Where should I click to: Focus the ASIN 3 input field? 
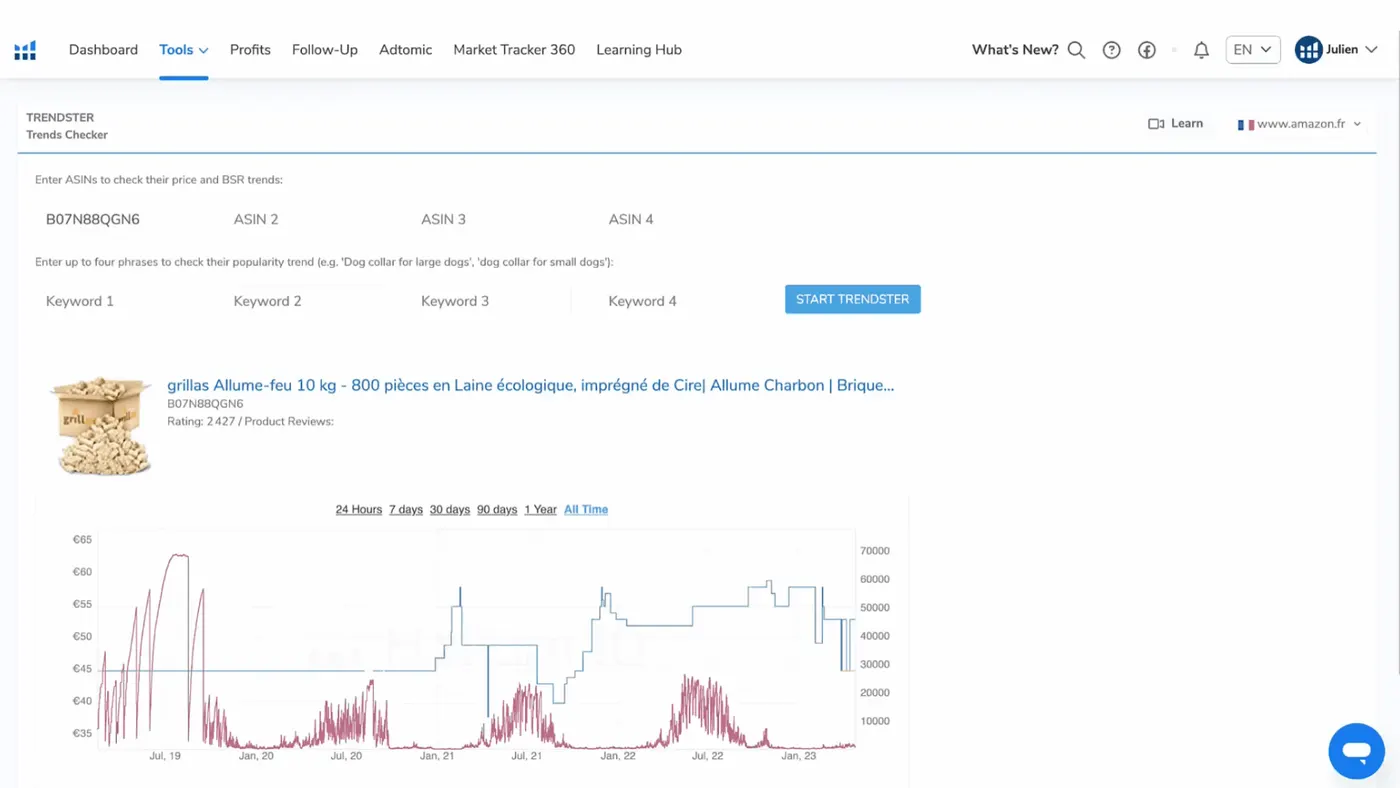click(x=496, y=219)
